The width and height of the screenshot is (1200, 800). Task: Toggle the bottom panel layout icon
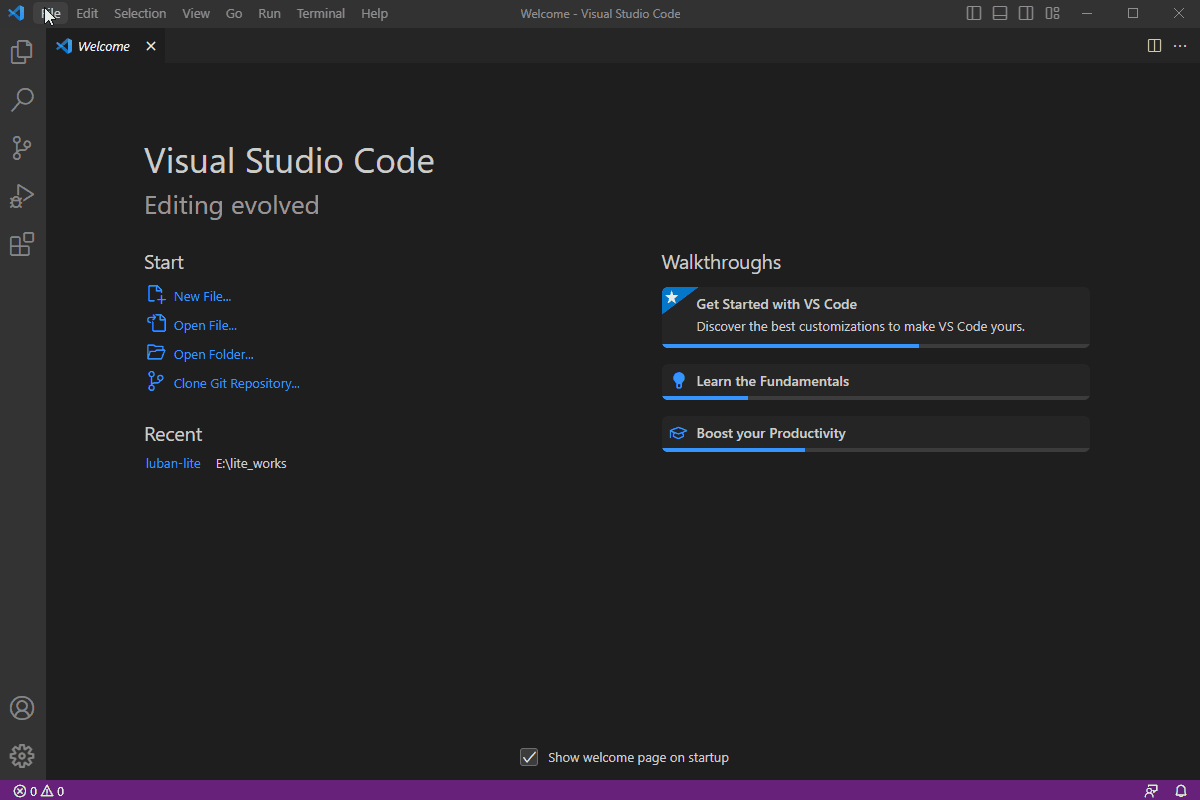tap(1000, 13)
